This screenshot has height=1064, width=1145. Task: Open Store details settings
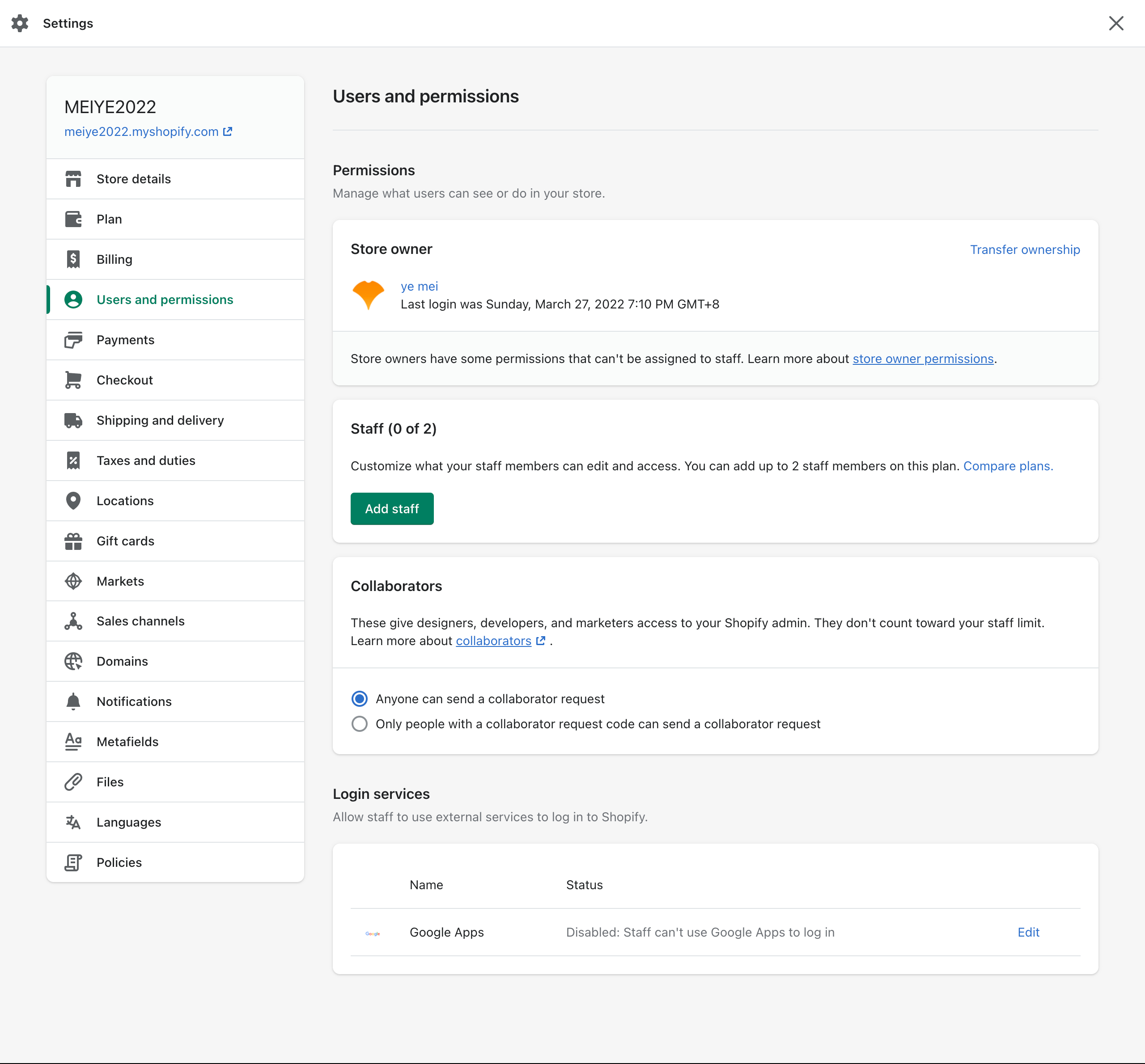[x=175, y=179]
